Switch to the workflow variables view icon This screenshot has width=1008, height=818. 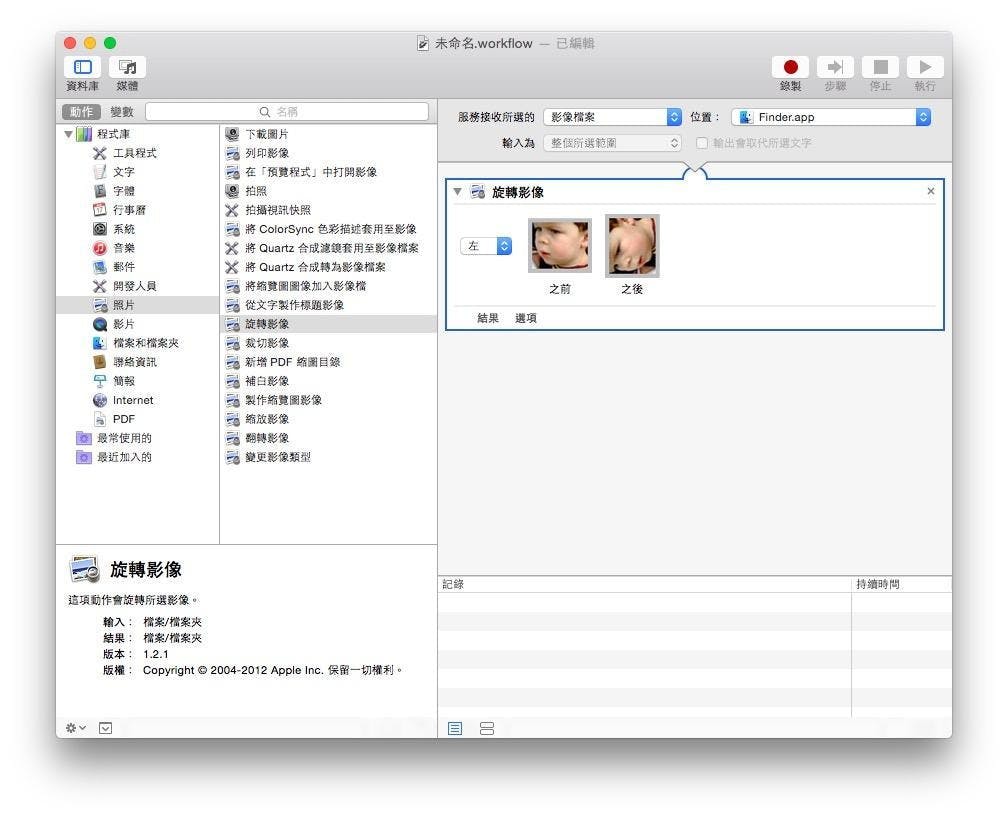click(487, 729)
